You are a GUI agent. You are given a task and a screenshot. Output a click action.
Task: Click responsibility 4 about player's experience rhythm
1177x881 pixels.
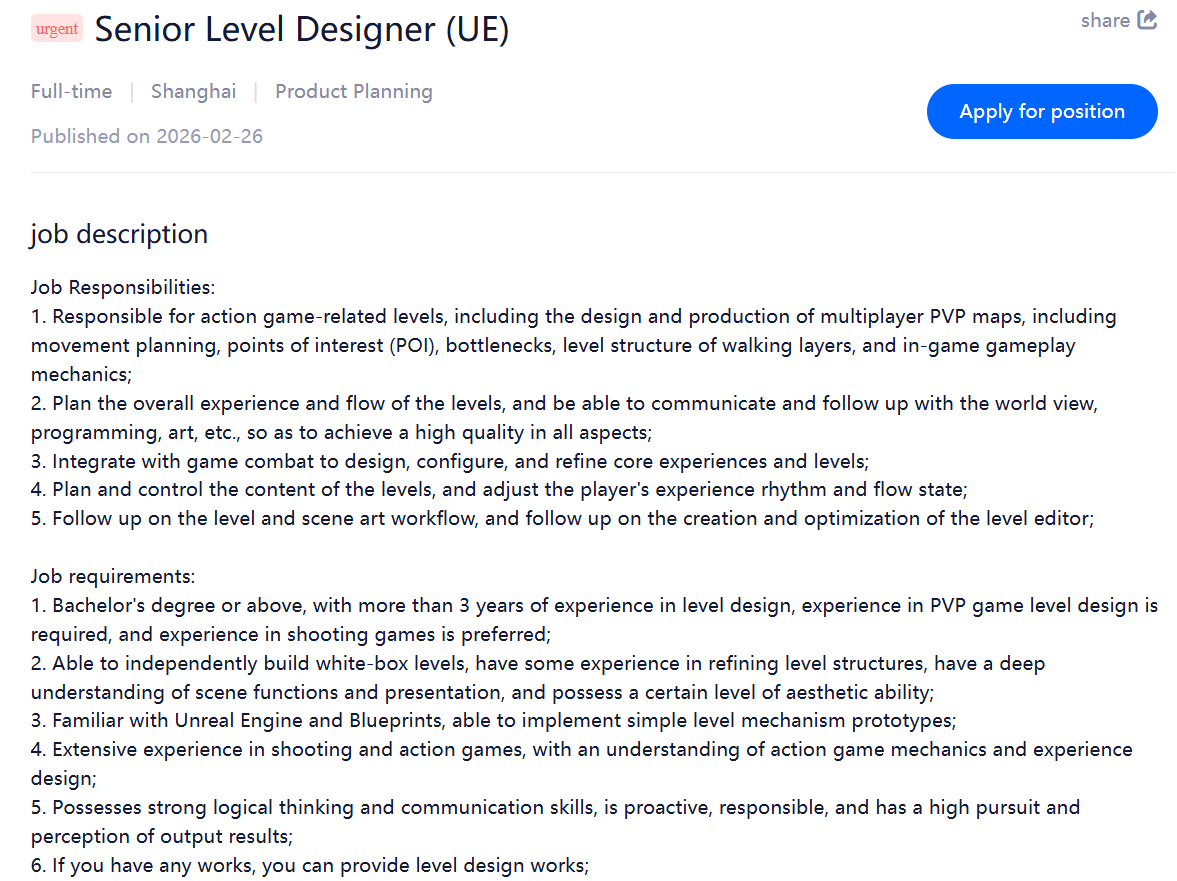(x=499, y=490)
